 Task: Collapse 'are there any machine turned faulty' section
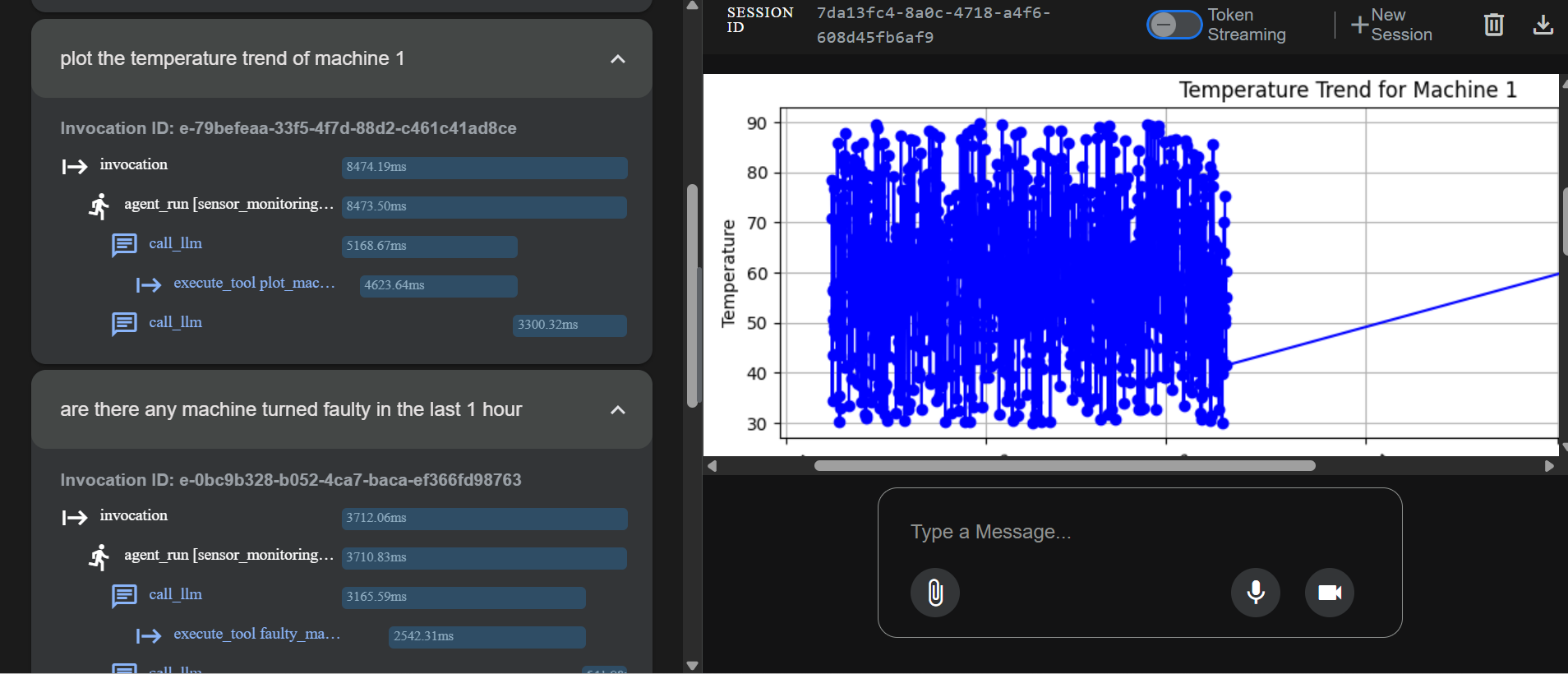pyautogui.click(x=618, y=410)
